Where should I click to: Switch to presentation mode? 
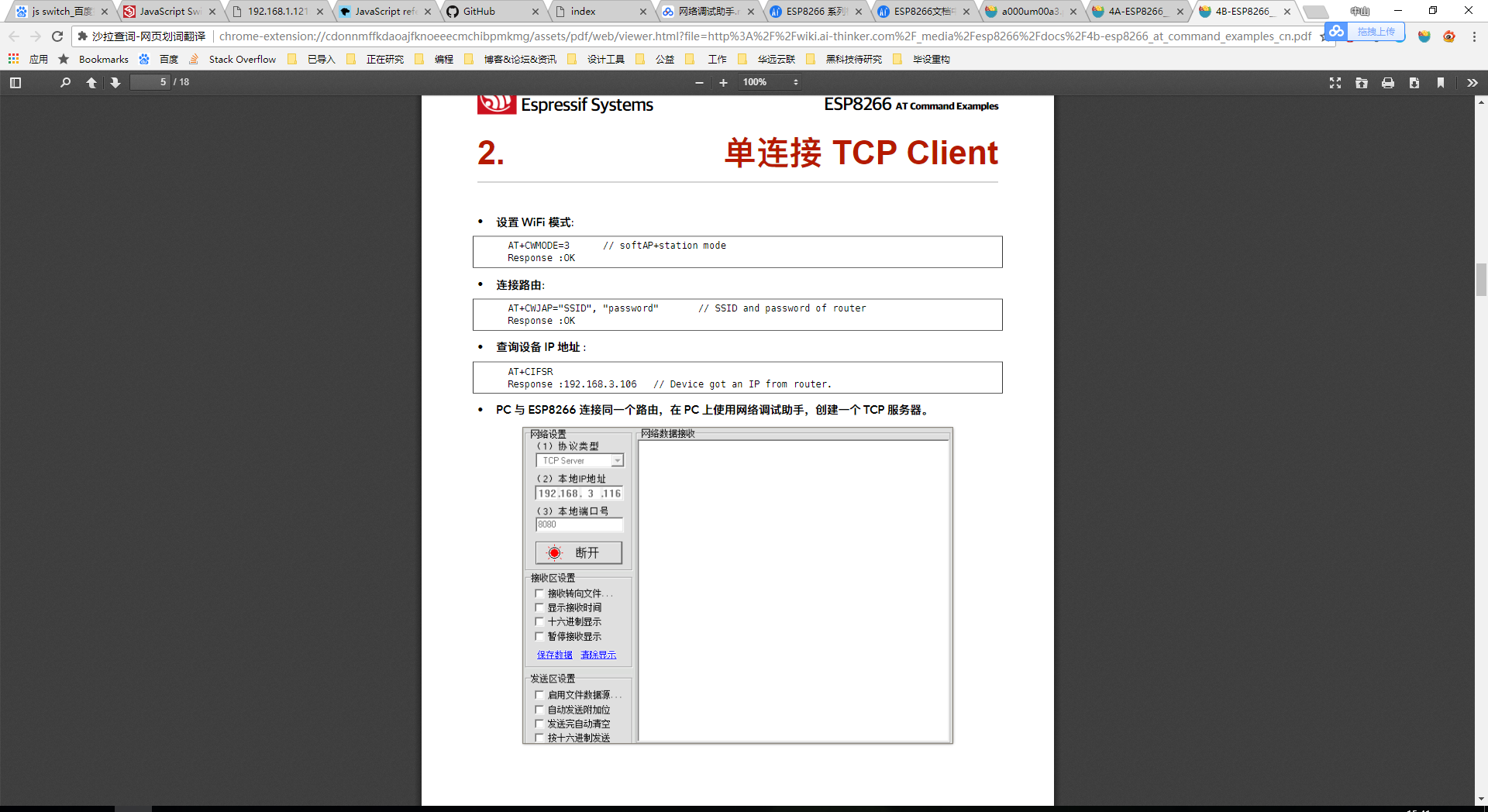point(1335,83)
